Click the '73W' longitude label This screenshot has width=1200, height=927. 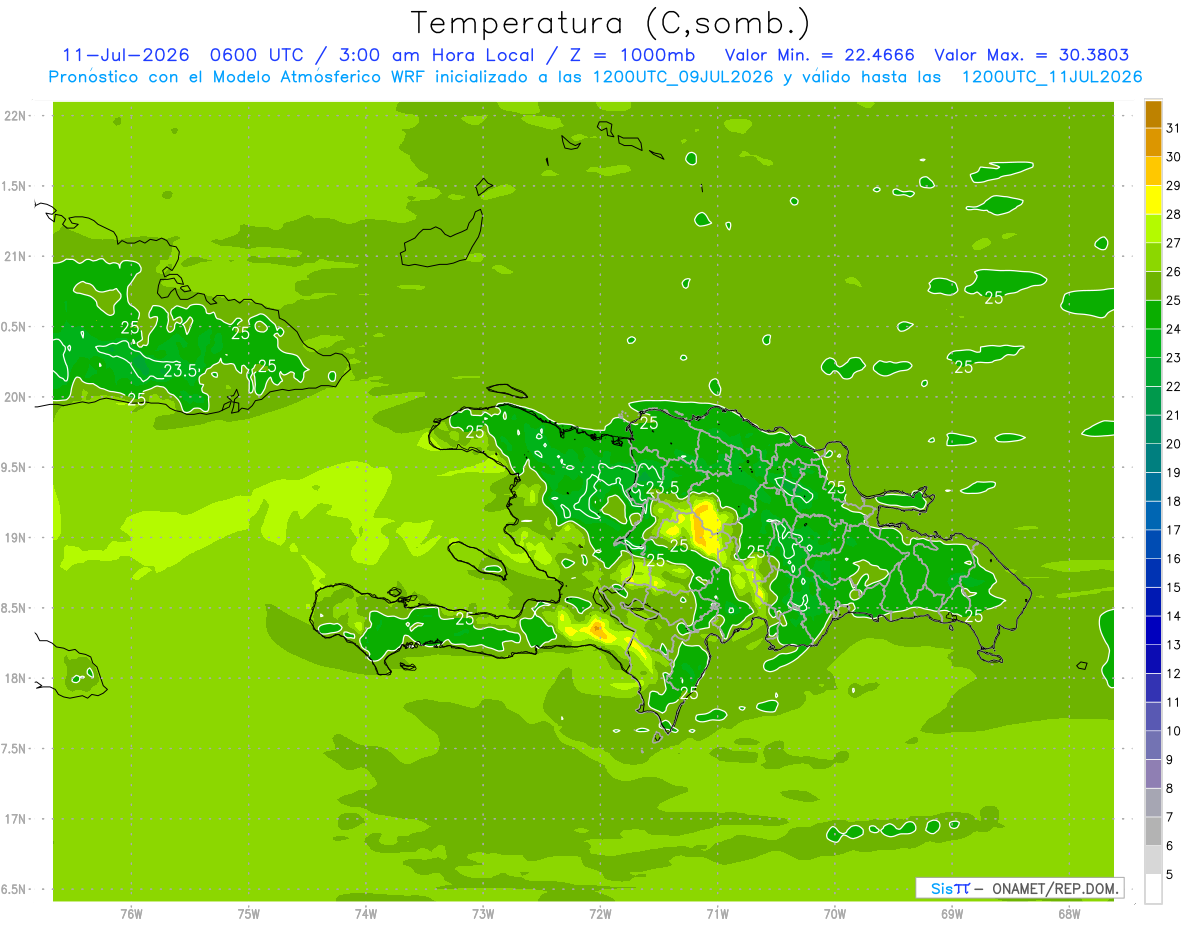pyautogui.click(x=483, y=914)
